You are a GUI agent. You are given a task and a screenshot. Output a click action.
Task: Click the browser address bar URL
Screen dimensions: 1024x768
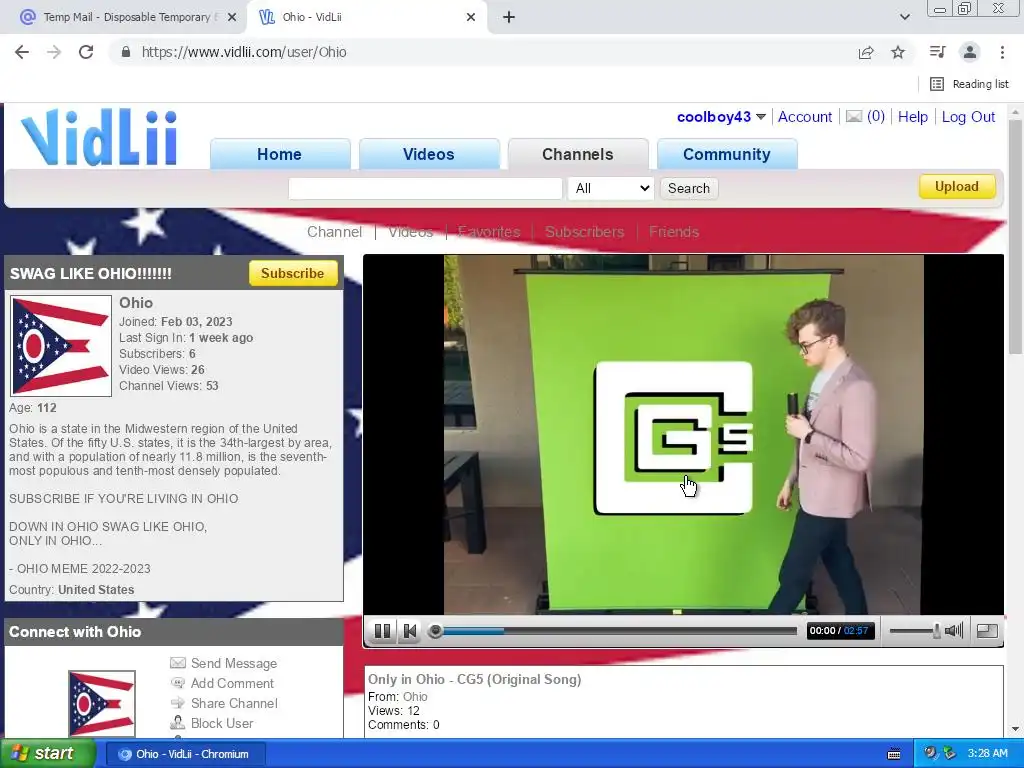[x=244, y=52]
